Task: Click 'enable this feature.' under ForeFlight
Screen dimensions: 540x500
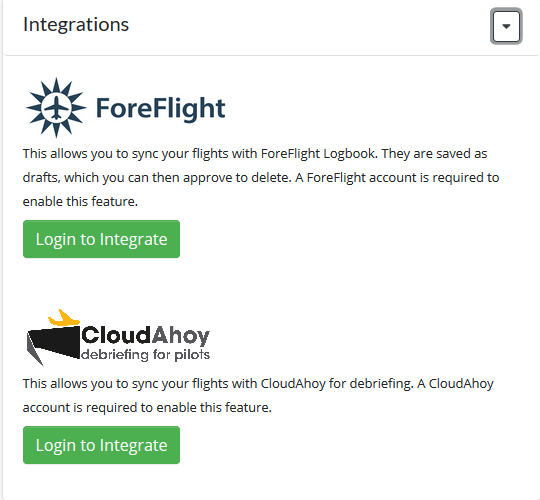Action: pyautogui.click(x=80, y=201)
